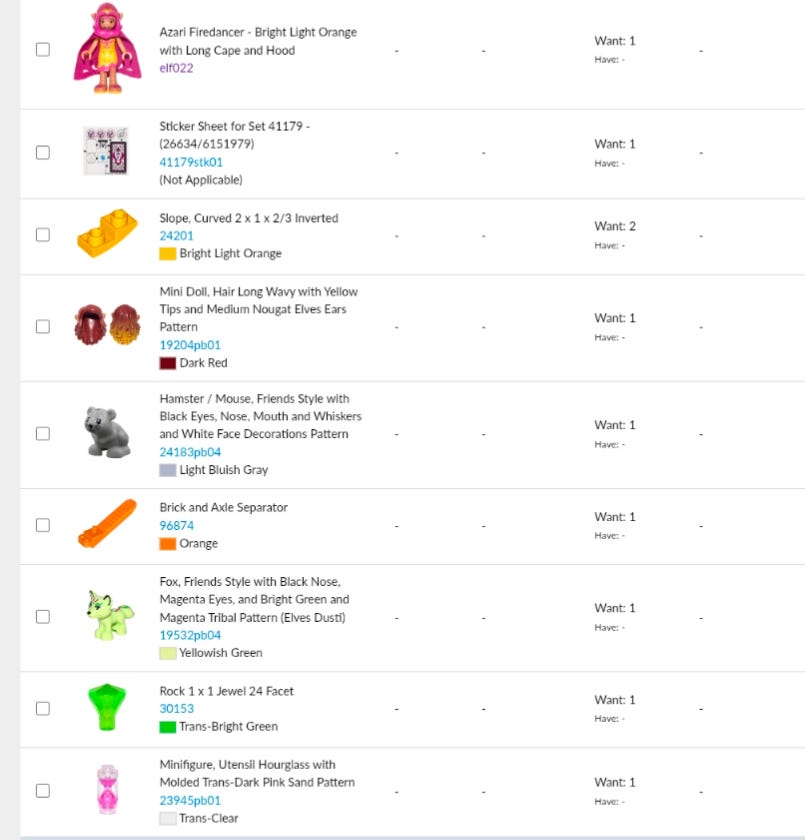Open the dark red wavy hair image
Screen dimensions: 805x840
(x=106, y=326)
